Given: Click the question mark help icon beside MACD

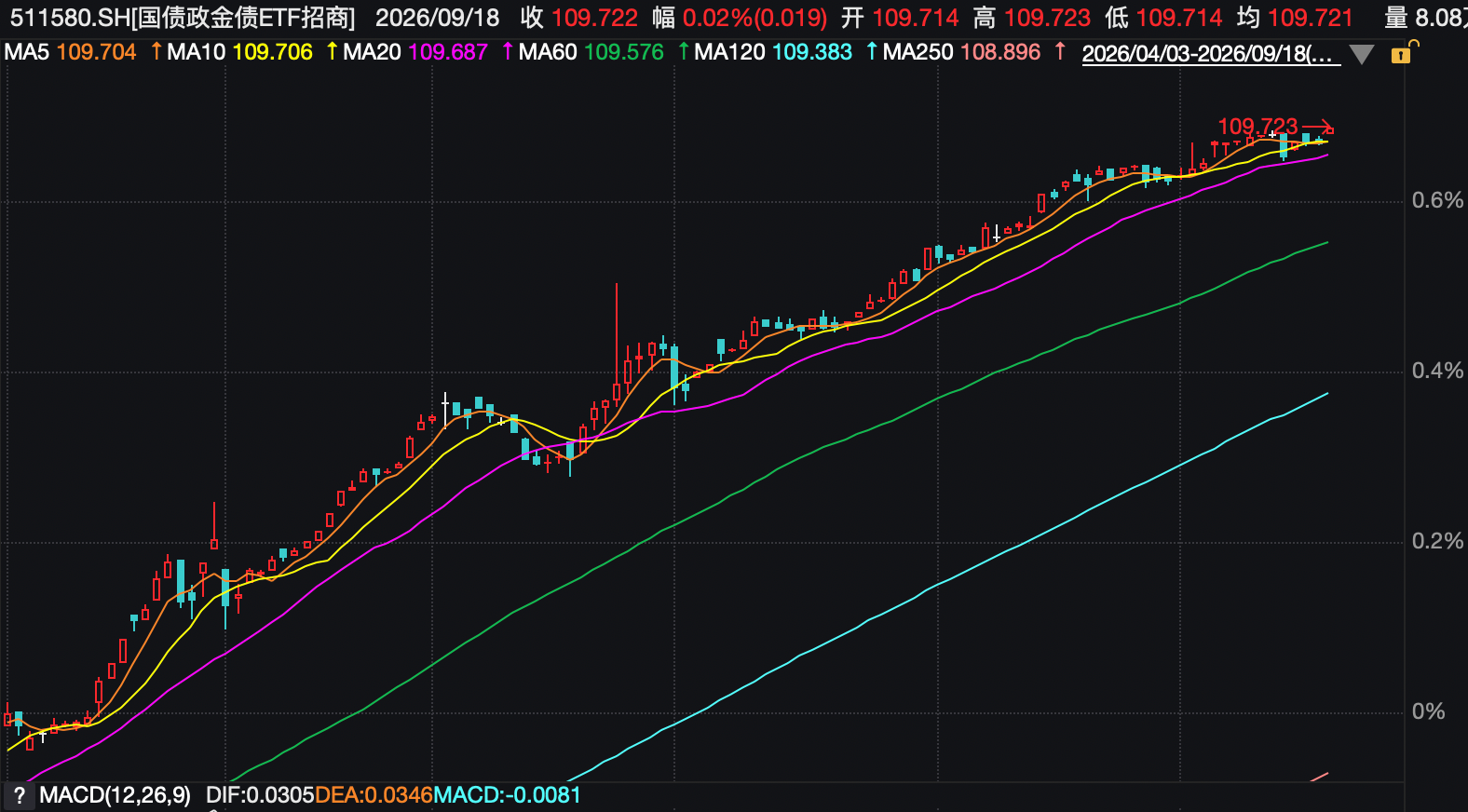Looking at the screenshot, I should 19,796.
